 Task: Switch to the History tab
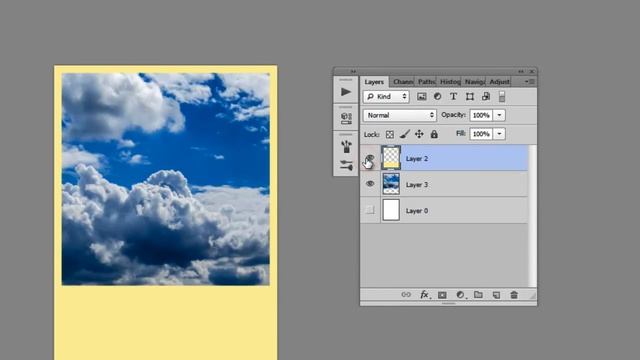click(x=450, y=82)
